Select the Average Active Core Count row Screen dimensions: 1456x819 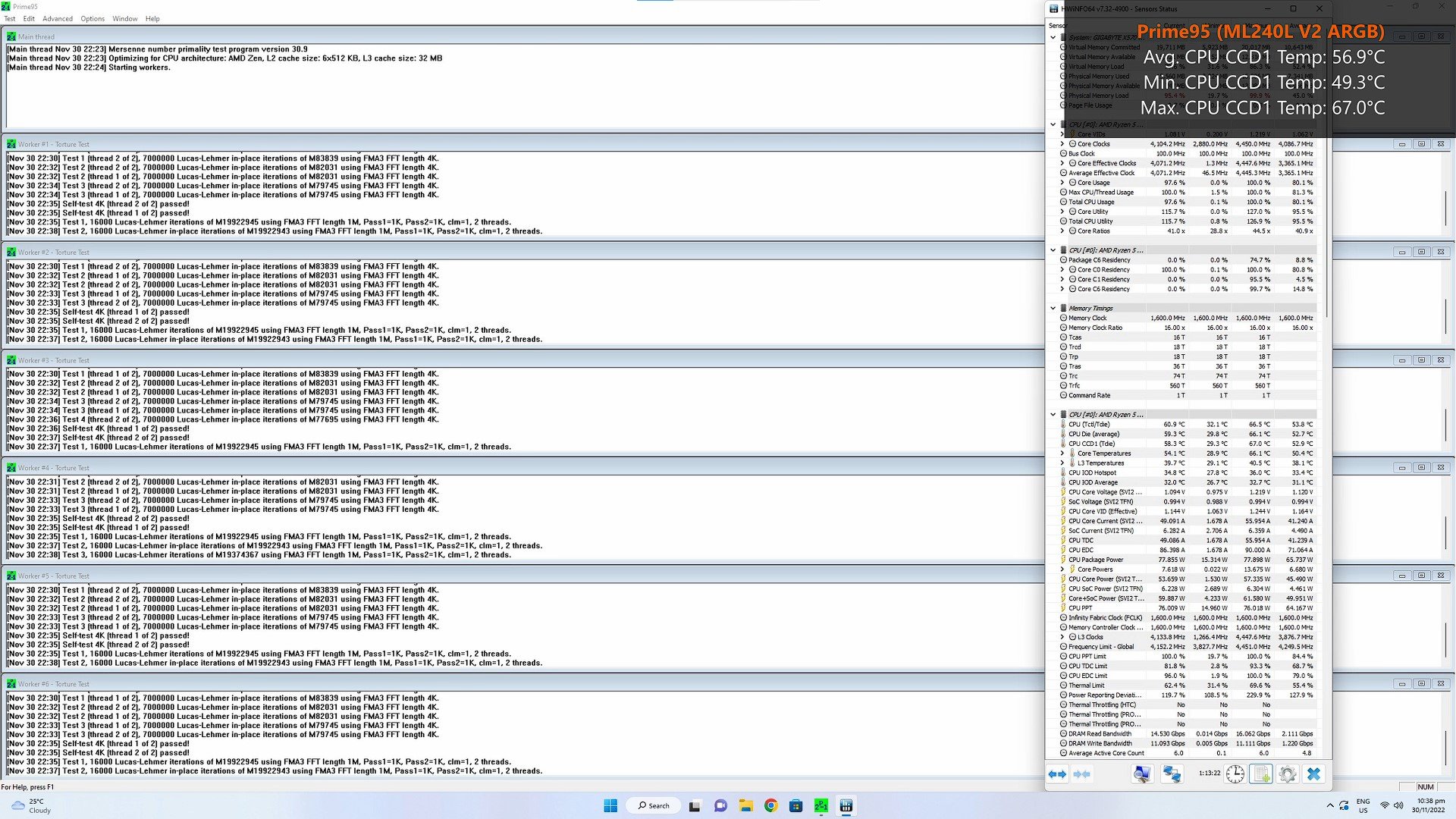coord(1187,753)
